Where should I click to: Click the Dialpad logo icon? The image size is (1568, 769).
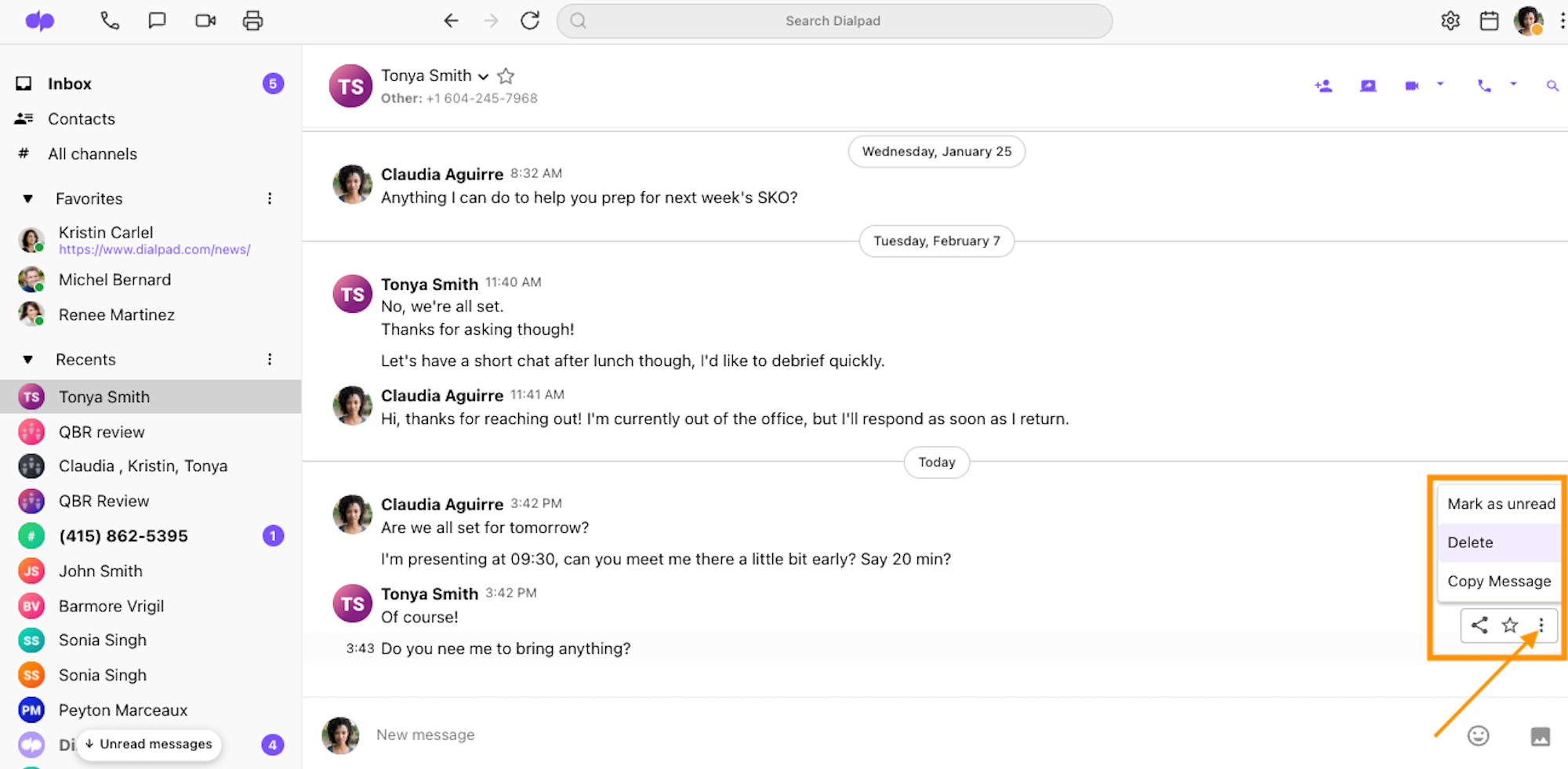coord(39,21)
